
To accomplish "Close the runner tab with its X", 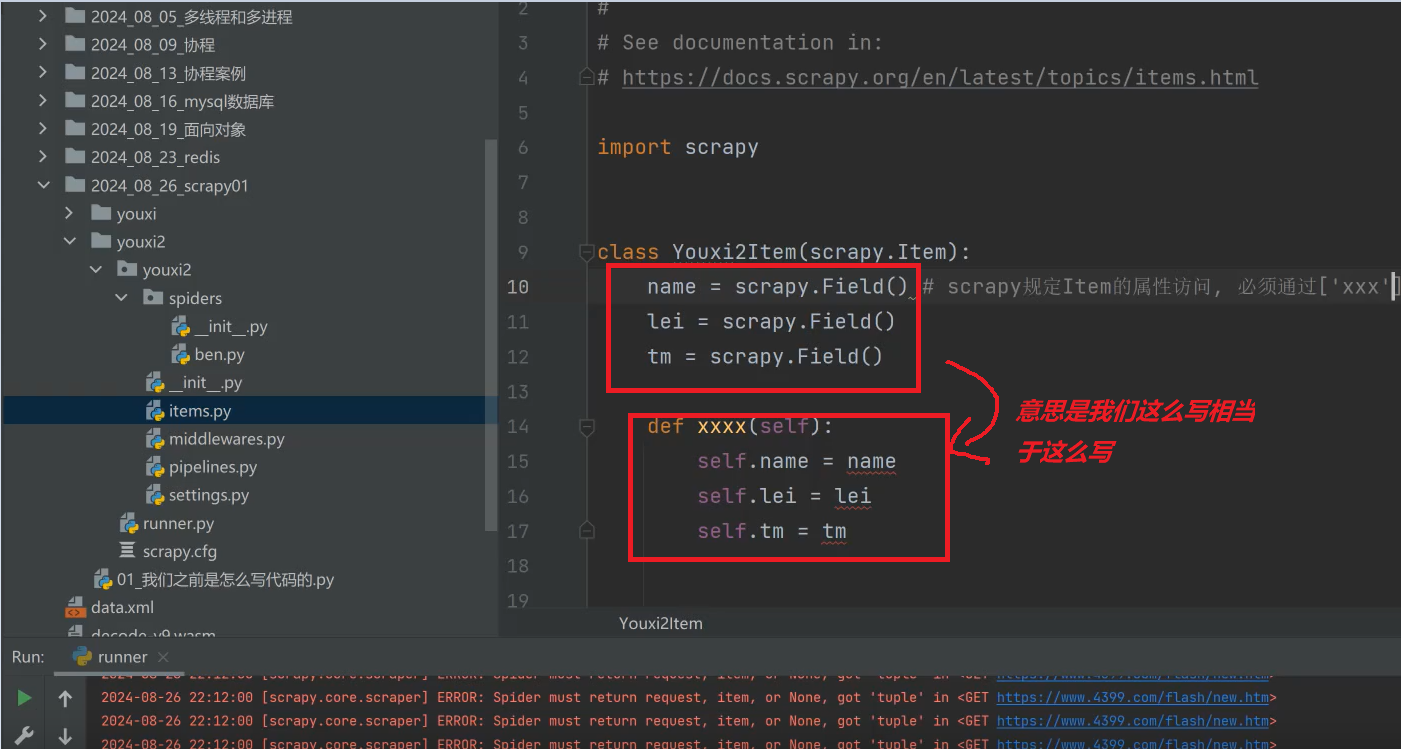I will point(164,657).
